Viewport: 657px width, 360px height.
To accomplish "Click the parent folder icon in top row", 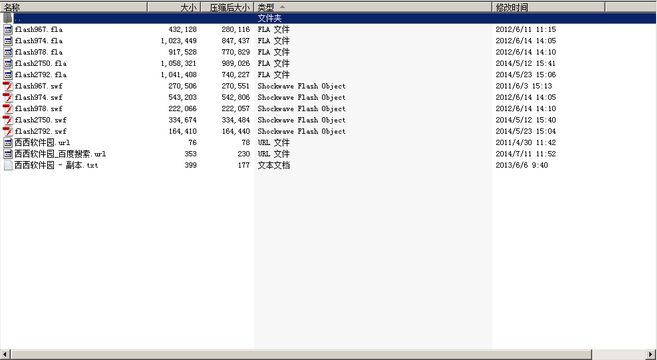I will point(8,18).
